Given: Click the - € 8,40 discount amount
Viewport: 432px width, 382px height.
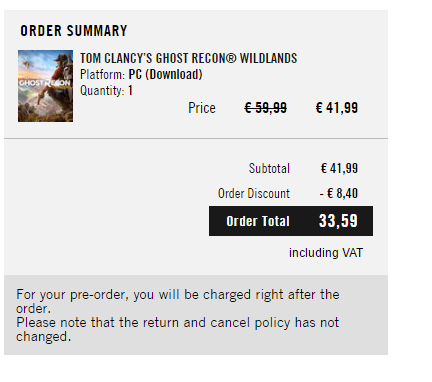Looking at the screenshot, I should coord(339,194).
